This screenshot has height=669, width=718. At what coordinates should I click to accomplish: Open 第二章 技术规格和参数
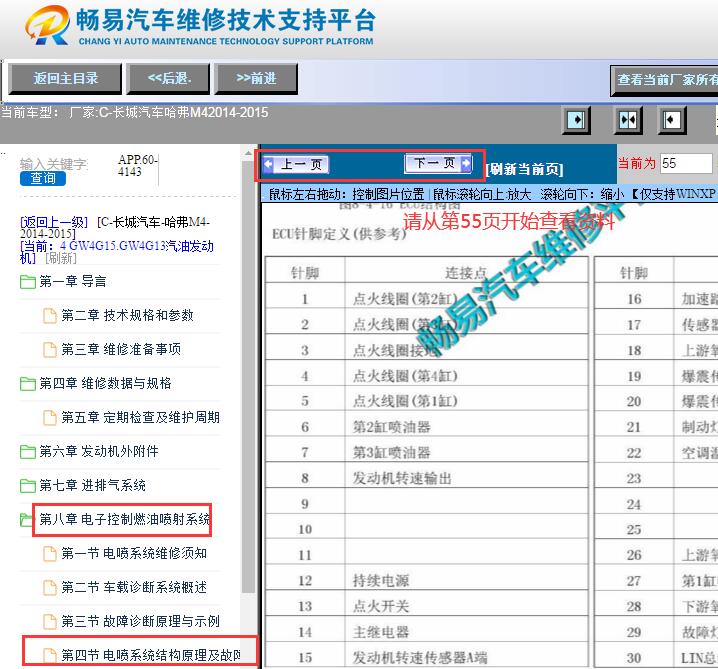(127, 315)
